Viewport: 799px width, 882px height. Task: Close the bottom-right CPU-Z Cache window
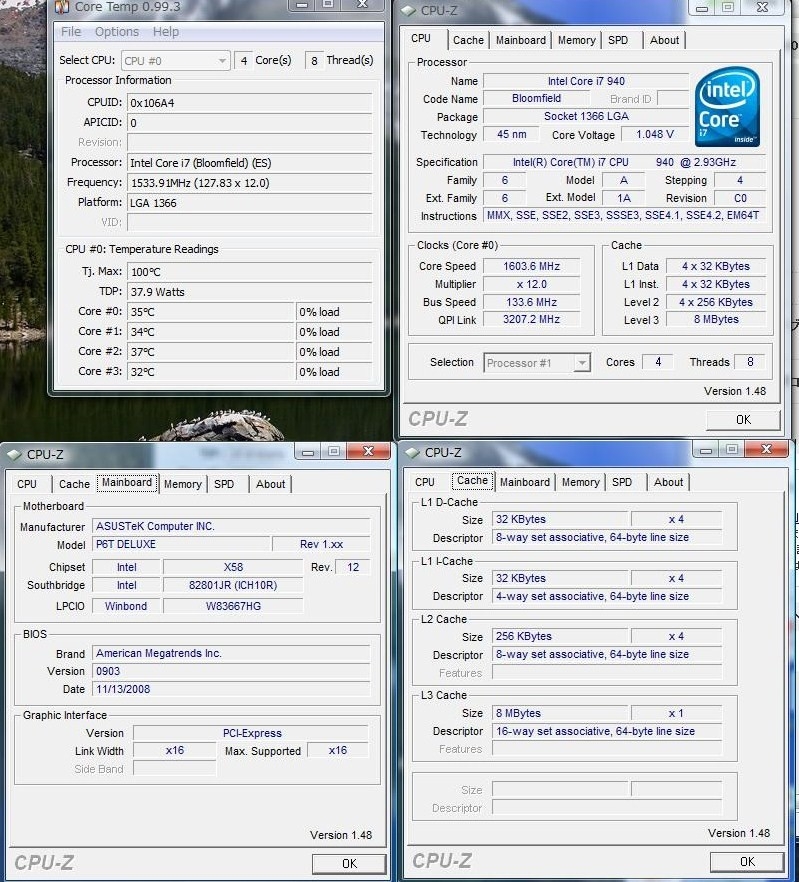point(766,449)
